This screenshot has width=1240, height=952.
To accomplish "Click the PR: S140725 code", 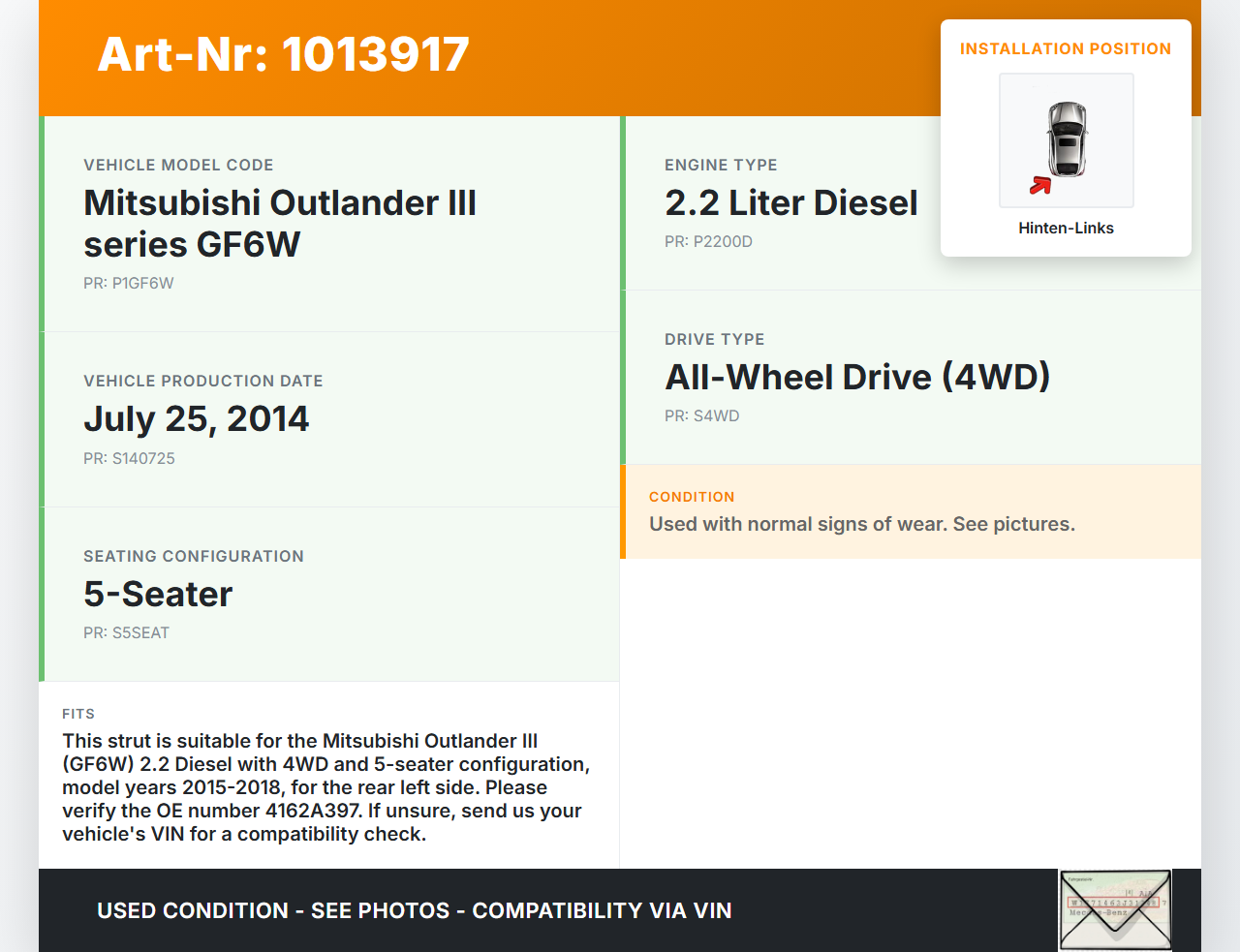I will pyautogui.click(x=129, y=459).
